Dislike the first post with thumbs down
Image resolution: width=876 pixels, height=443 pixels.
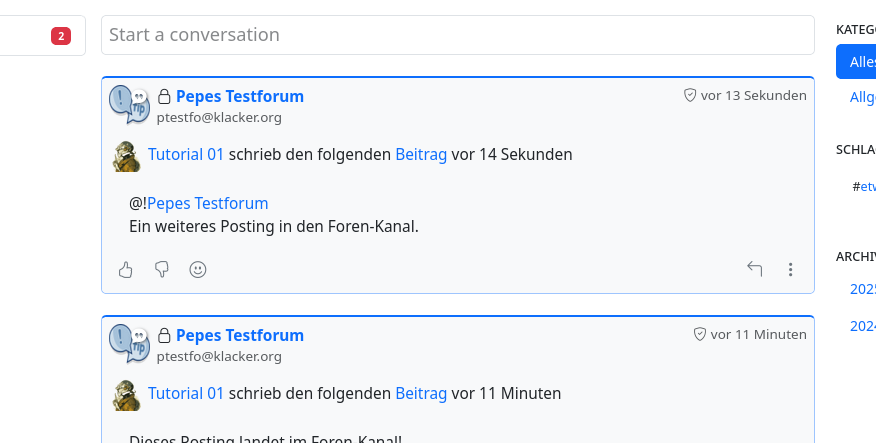(x=162, y=269)
